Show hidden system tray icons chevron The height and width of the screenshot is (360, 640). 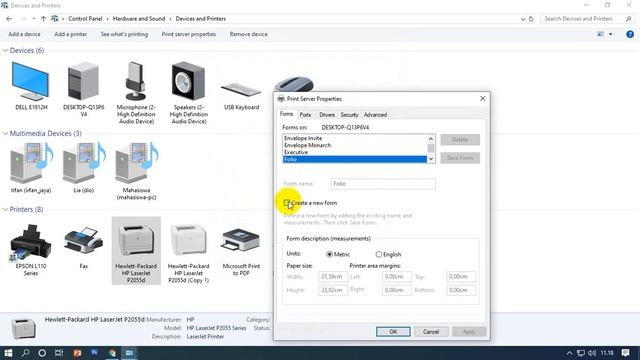point(569,353)
